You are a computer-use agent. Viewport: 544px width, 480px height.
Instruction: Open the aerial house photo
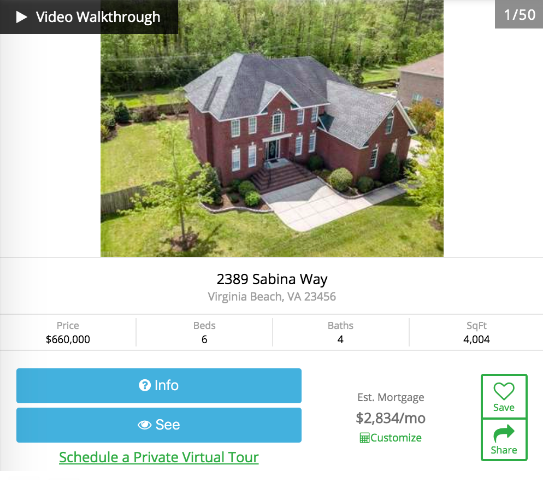[272, 128]
